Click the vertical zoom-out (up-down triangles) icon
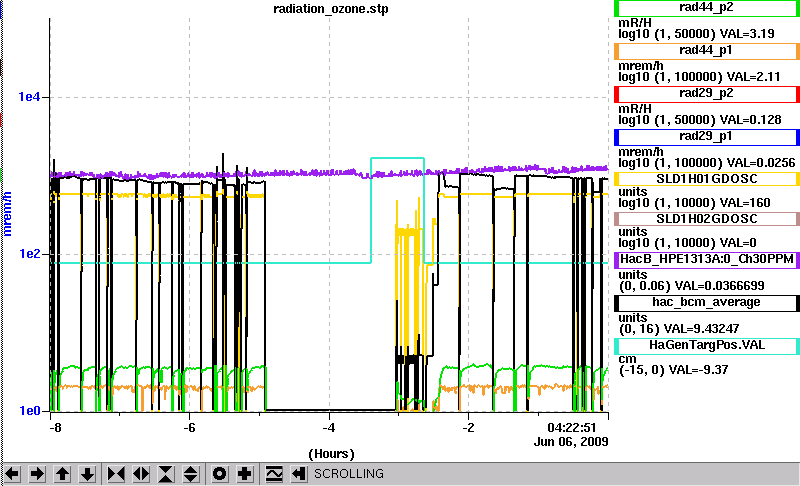The image size is (800, 486). [190, 474]
